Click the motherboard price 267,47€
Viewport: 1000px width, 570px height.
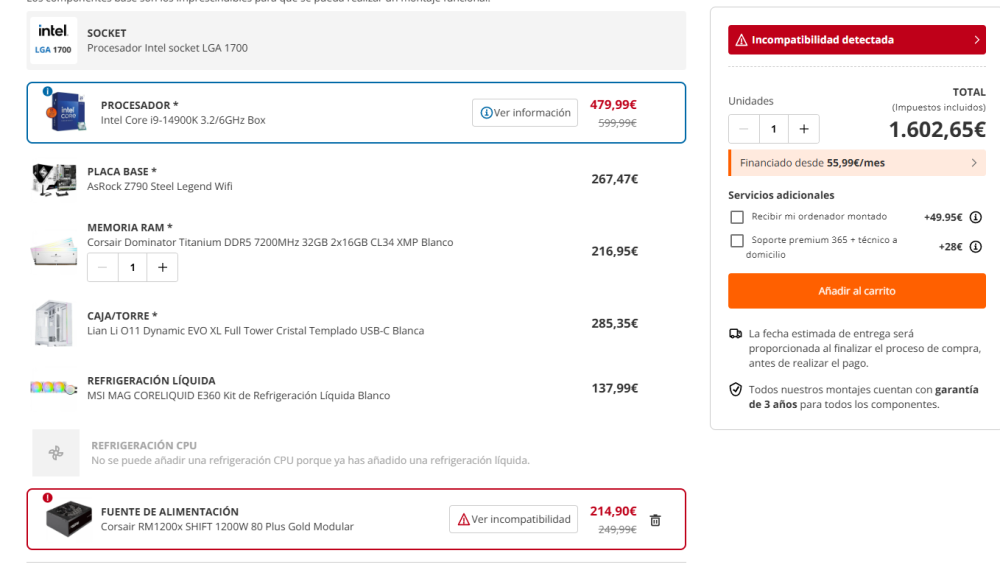[x=614, y=179]
